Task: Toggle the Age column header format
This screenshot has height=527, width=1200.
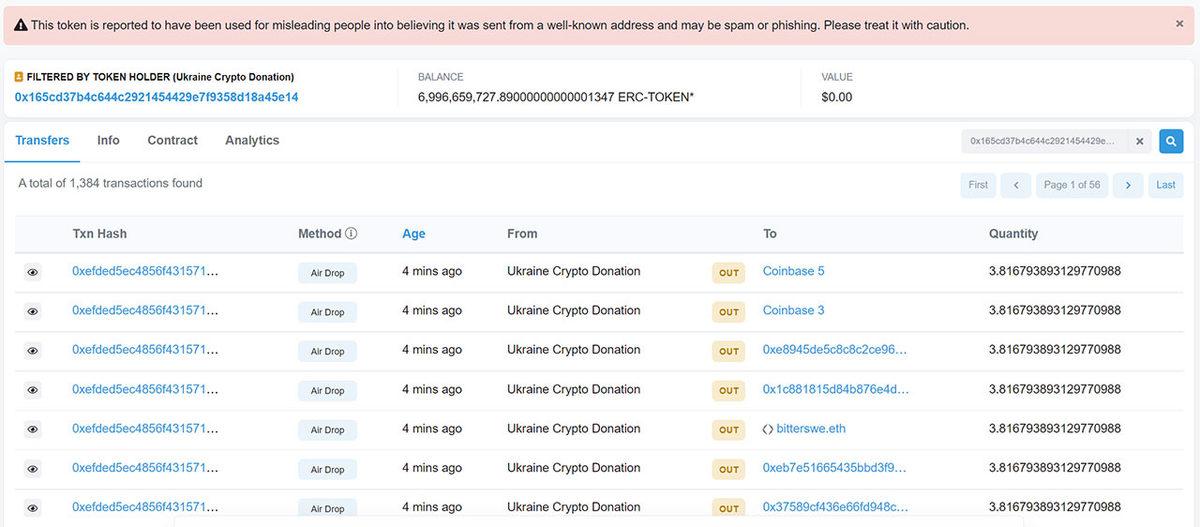Action: click(x=413, y=234)
